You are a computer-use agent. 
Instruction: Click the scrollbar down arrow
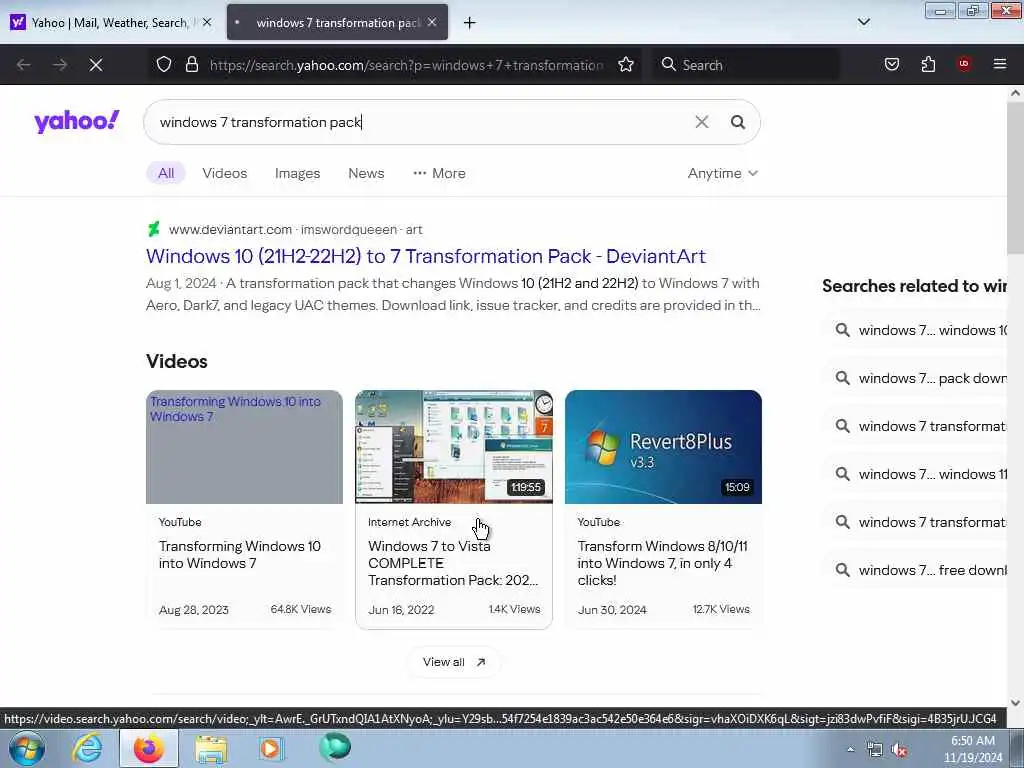[1015, 703]
